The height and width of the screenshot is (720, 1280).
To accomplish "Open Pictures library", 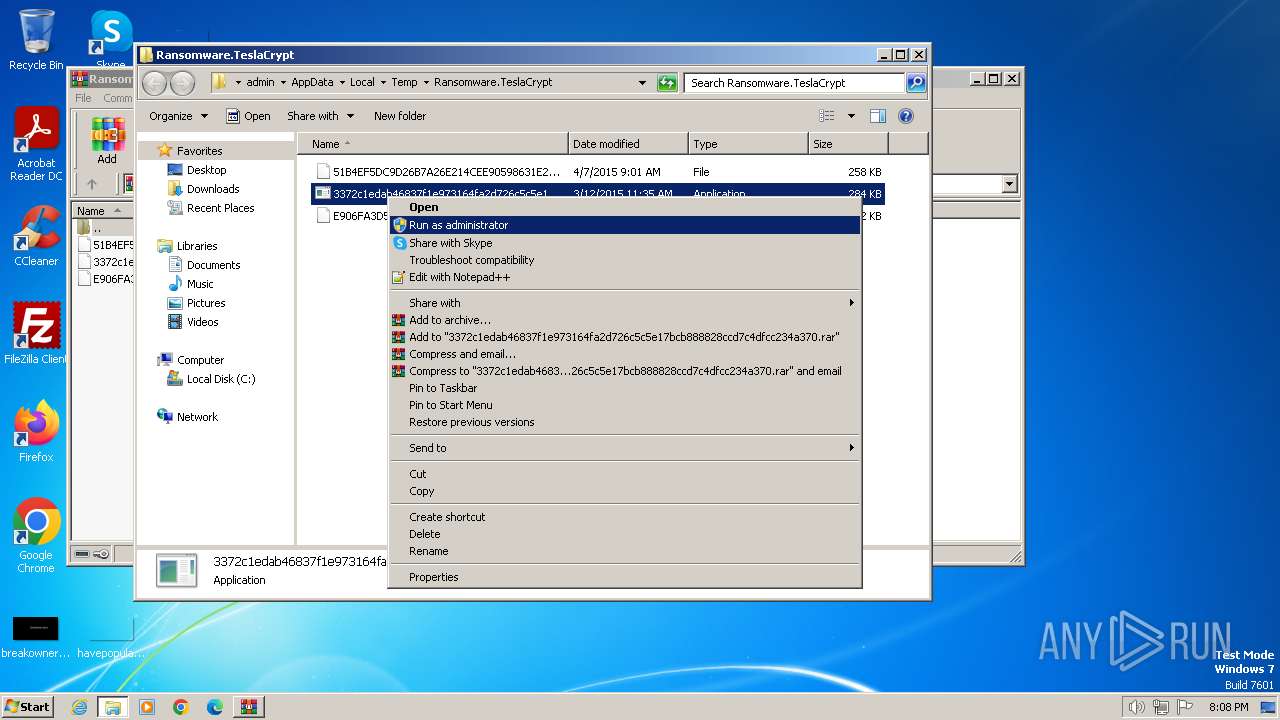I will (196, 303).
